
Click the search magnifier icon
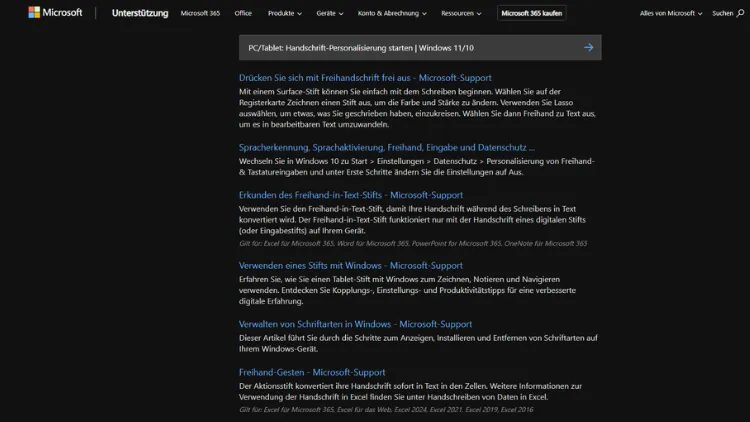pyautogui.click(x=741, y=13)
